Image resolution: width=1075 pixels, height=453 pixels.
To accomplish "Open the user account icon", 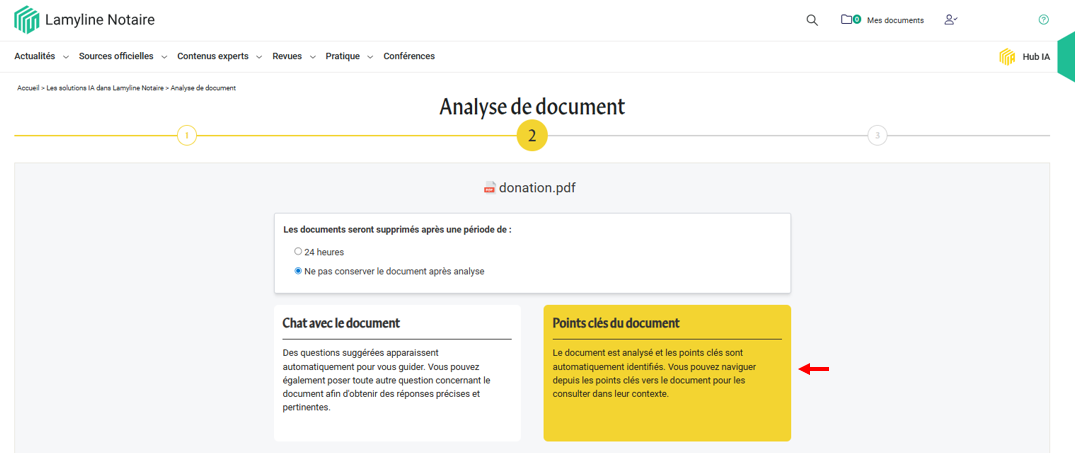I will click(950, 20).
